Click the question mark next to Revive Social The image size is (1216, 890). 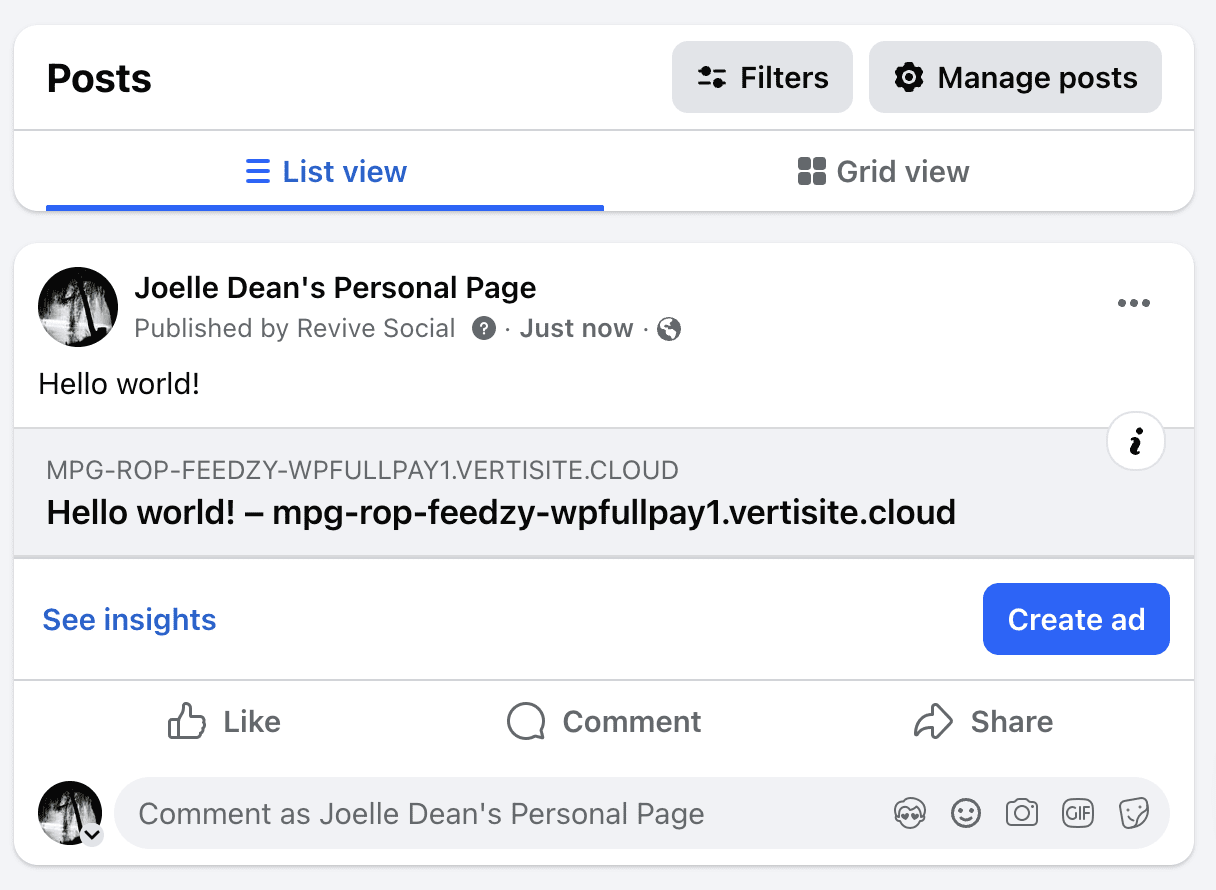[484, 329]
